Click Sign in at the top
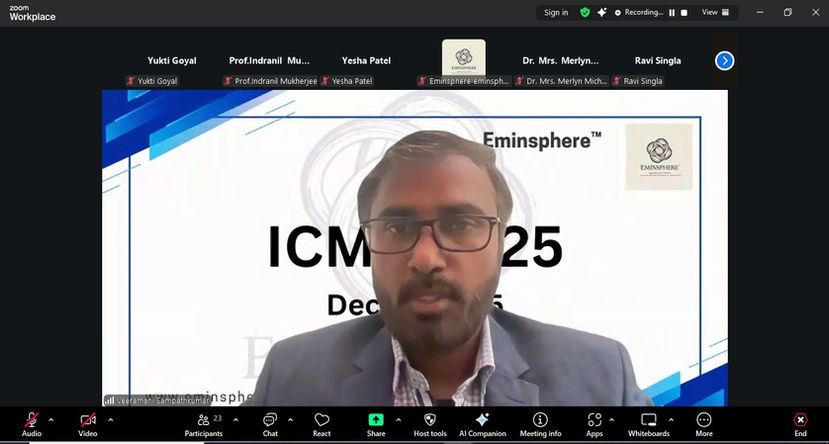 point(556,13)
